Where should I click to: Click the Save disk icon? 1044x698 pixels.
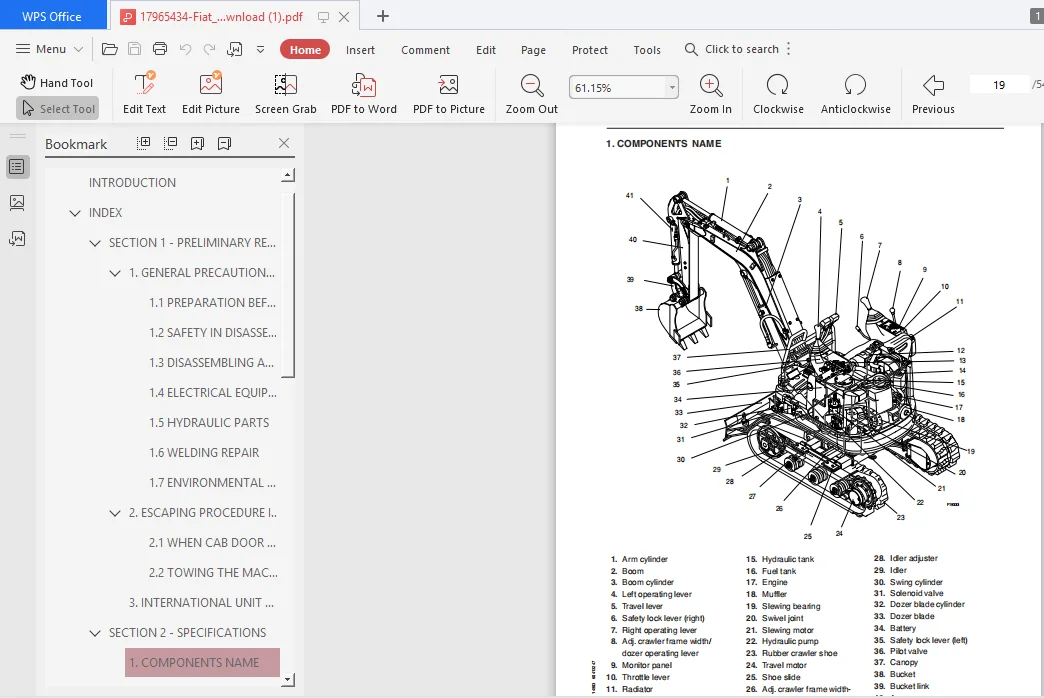coord(134,49)
